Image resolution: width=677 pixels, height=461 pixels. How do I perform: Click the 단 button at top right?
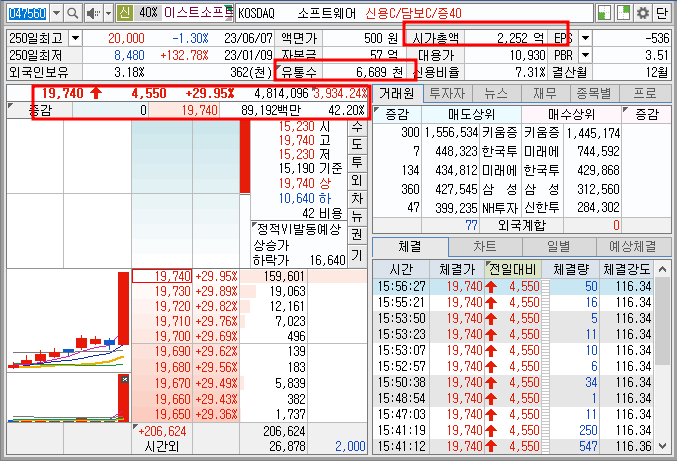[661, 13]
